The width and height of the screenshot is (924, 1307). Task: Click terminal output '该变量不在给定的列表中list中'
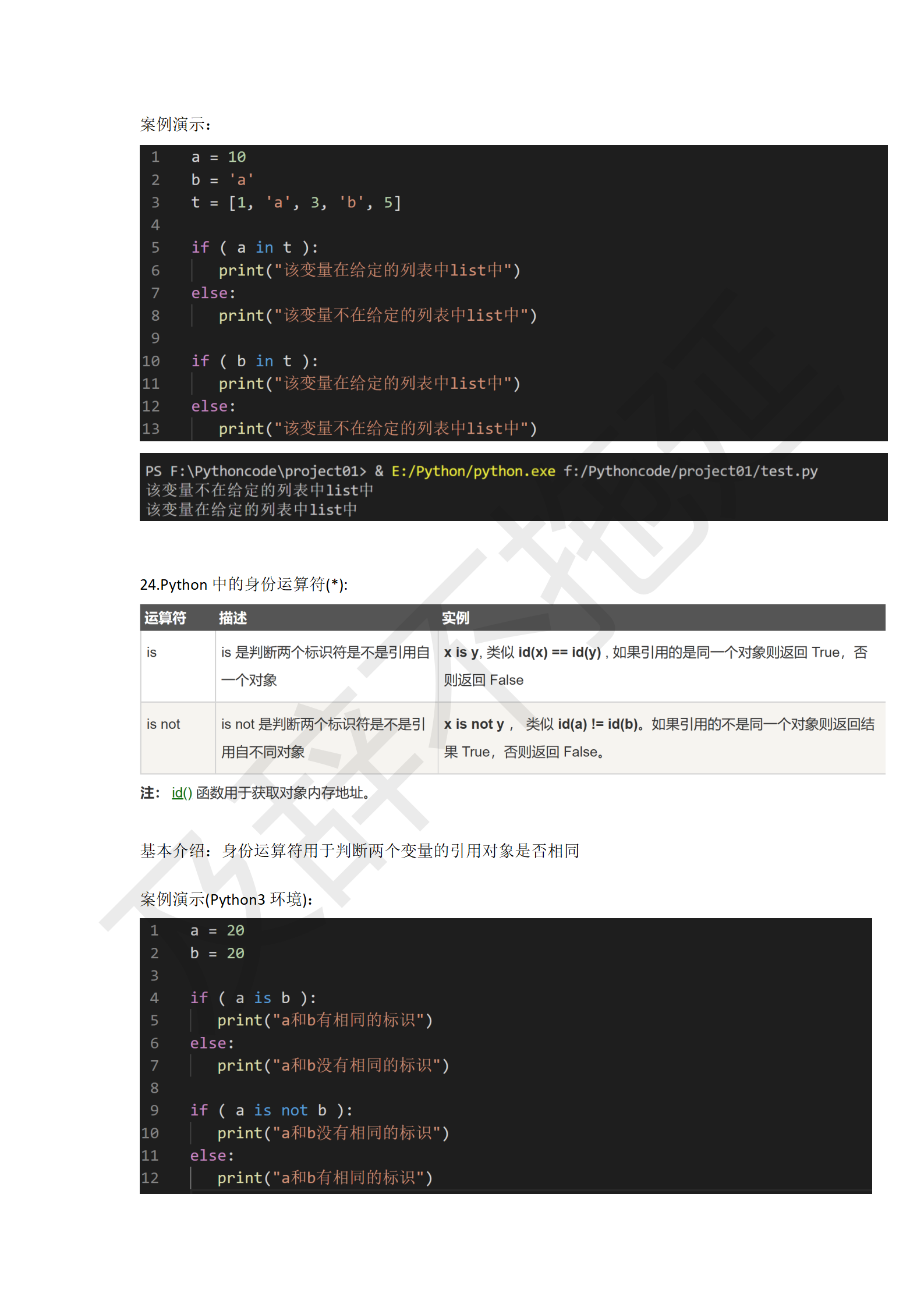coord(260,490)
